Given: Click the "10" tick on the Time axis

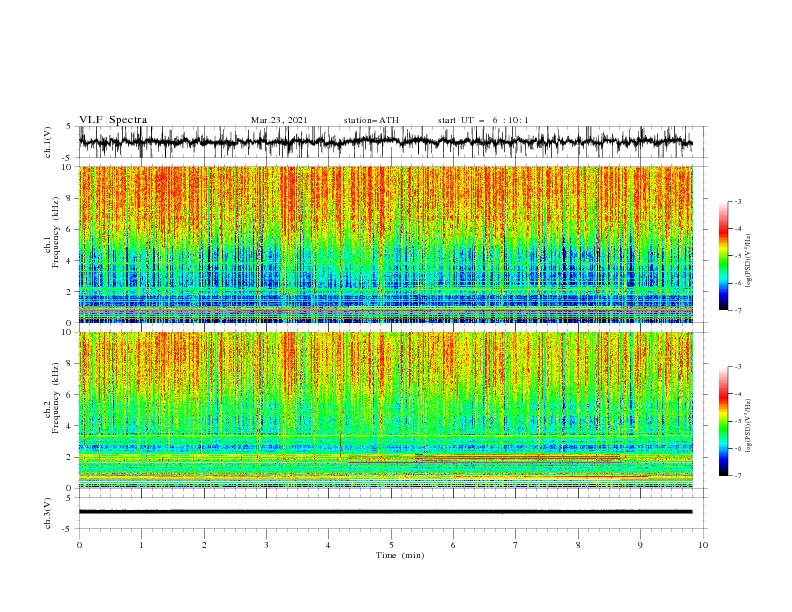Looking at the screenshot, I should (703, 545).
